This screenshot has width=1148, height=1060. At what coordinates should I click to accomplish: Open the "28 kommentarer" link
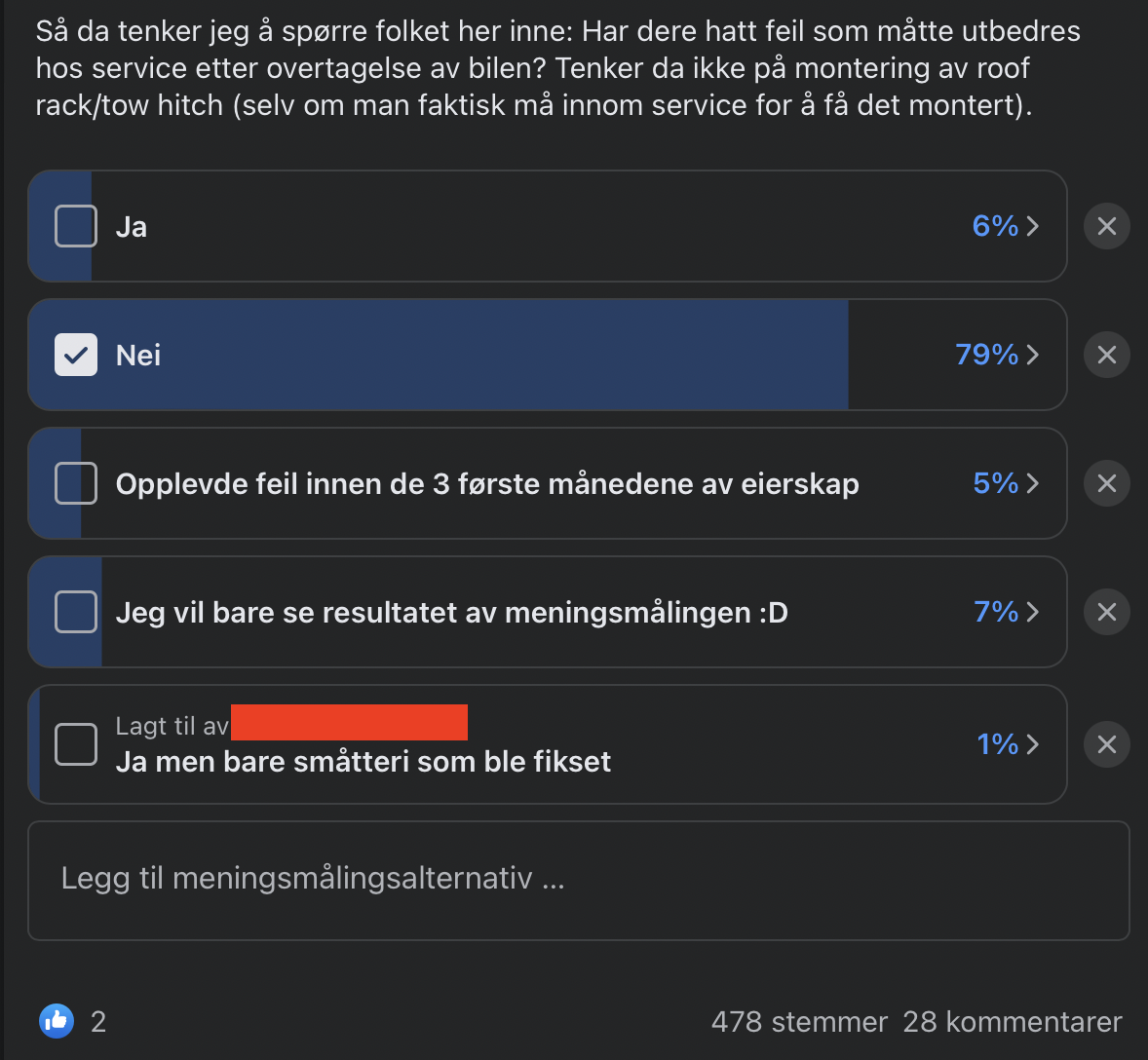click(x=1012, y=1021)
